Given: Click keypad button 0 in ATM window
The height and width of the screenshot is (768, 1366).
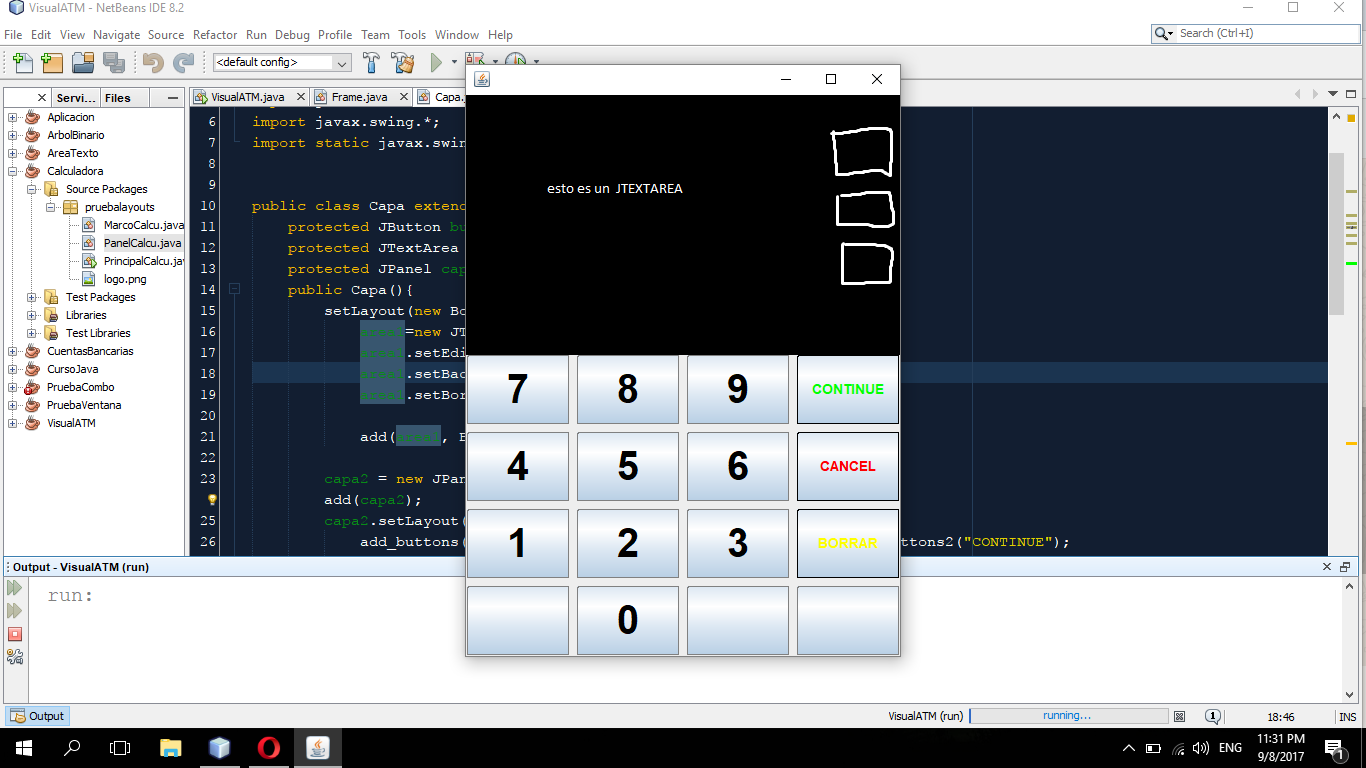Looking at the screenshot, I should 628,620.
